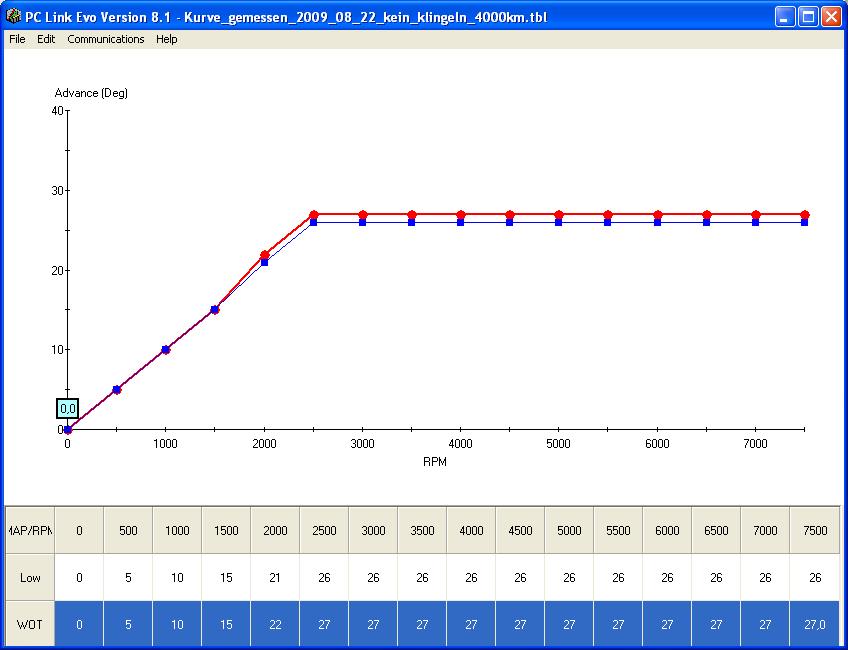Click the 0,0 value label on graph

68,408
